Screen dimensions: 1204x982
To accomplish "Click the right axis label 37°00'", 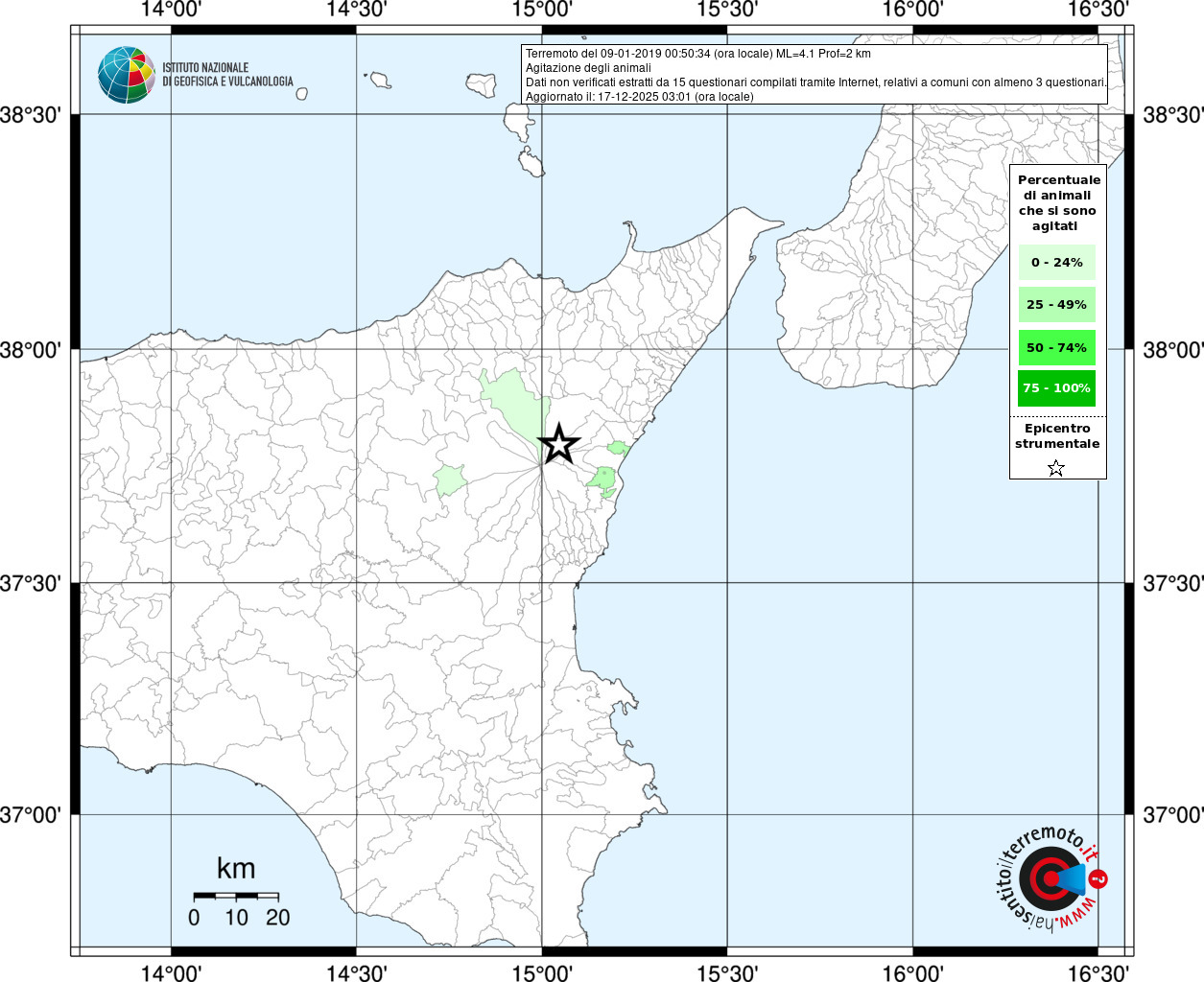I will pos(1172,815).
